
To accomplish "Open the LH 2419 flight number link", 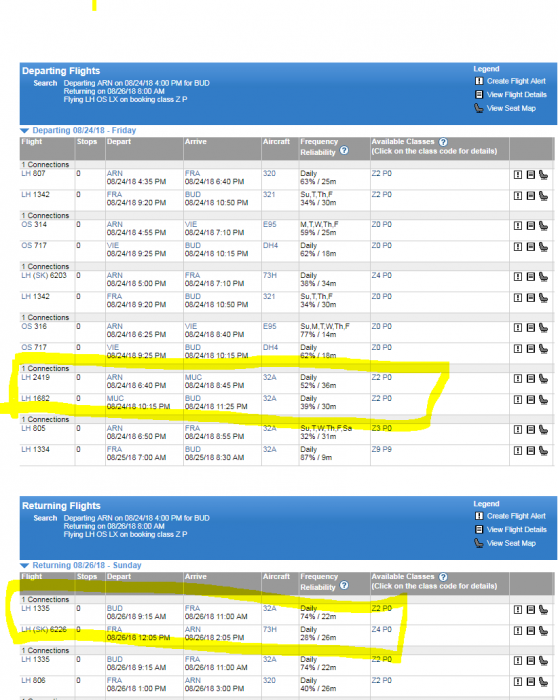I will point(35,377).
